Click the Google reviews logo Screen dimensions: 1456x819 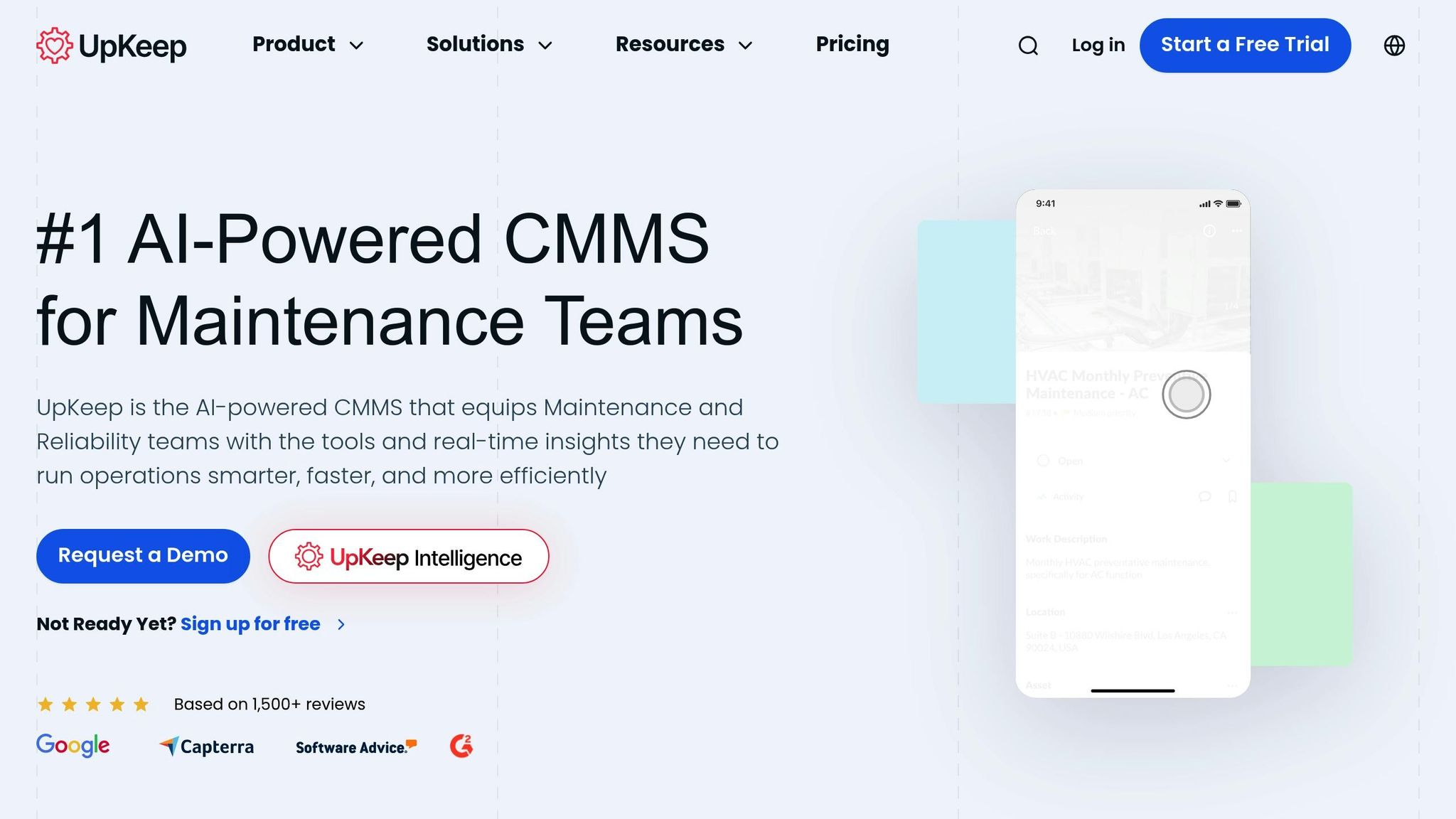tap(73, 745)
